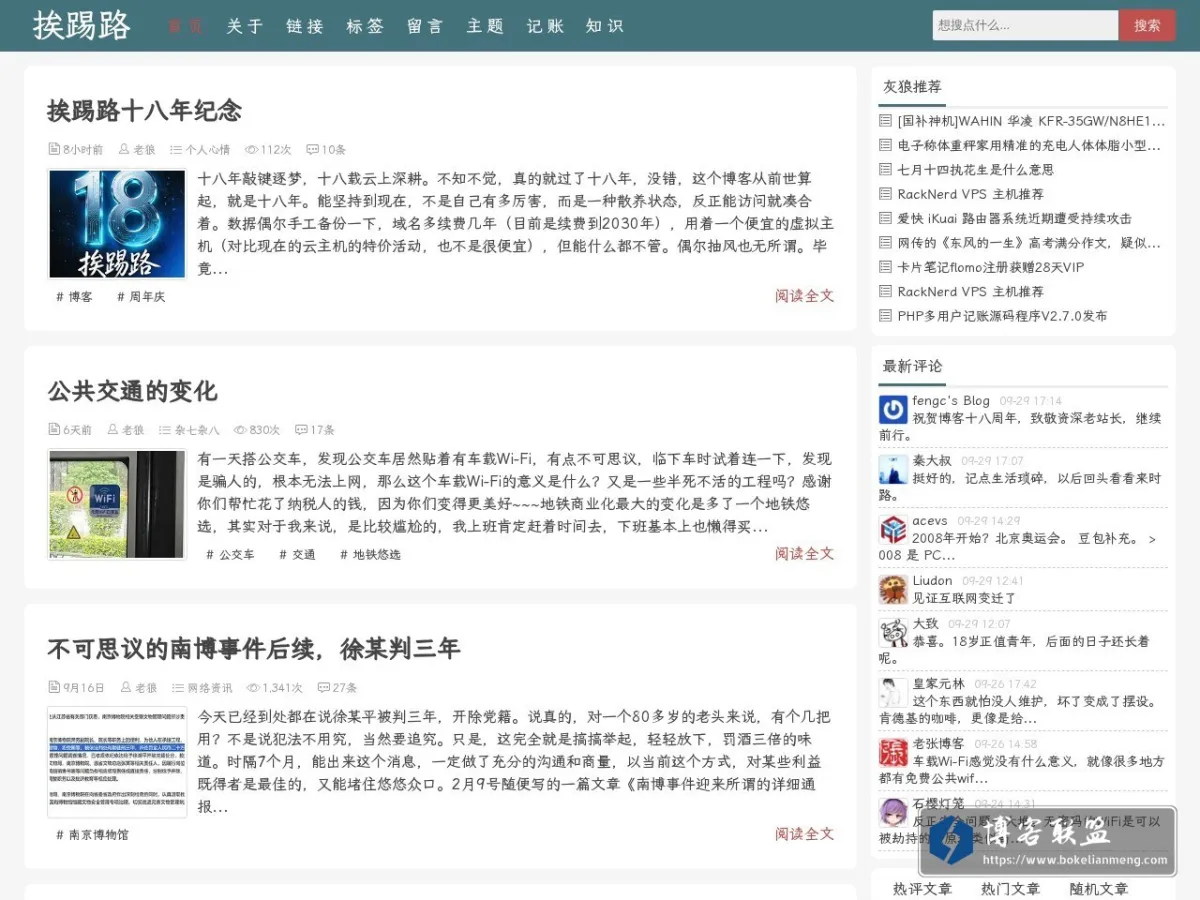Open the 关于 menu item
This screenshot has width=1200, height=900.
click(244, 26)
